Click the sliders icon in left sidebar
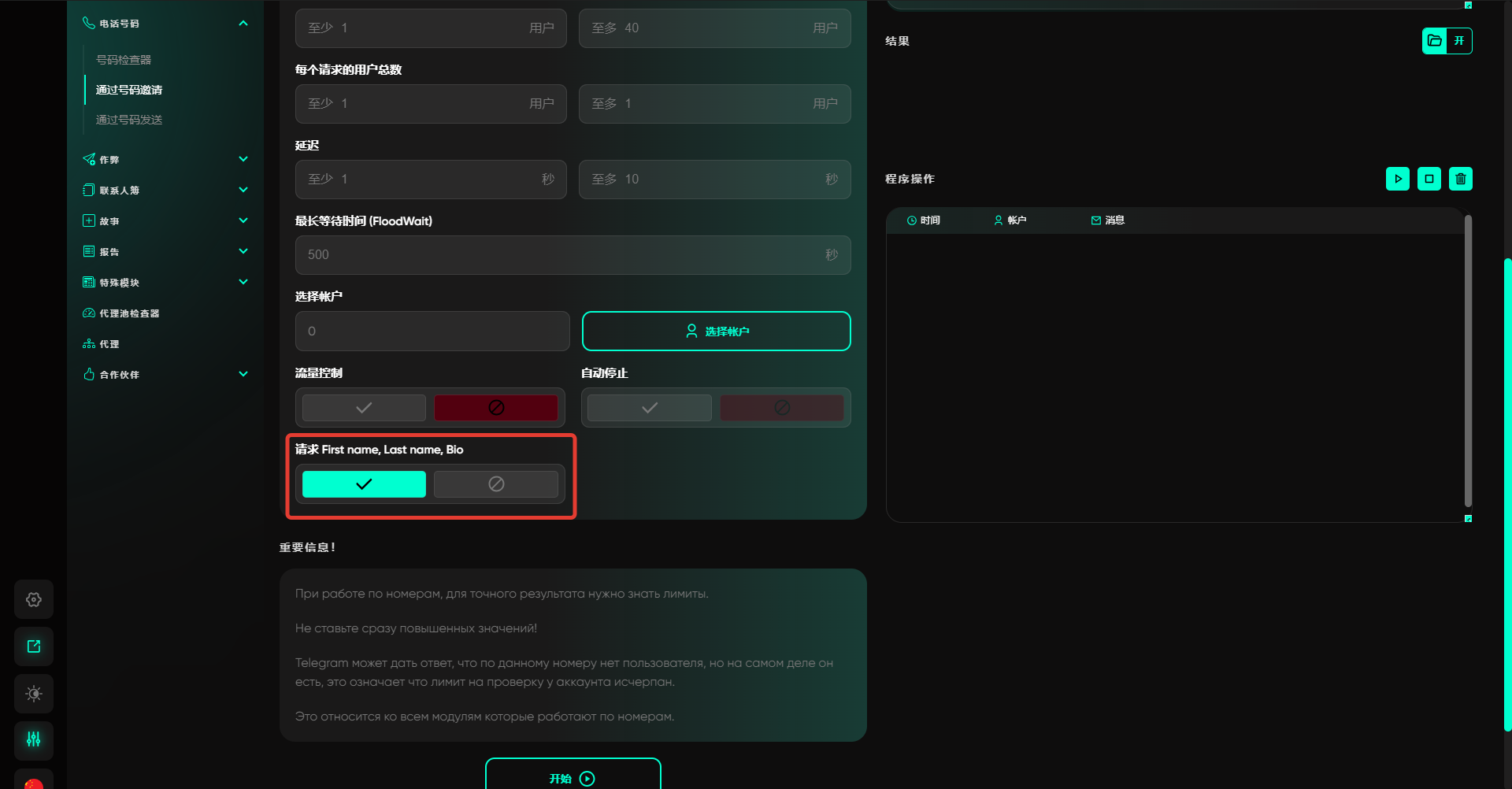The height and width of the screenshot is (789, 1512). [x=34, y=739]
